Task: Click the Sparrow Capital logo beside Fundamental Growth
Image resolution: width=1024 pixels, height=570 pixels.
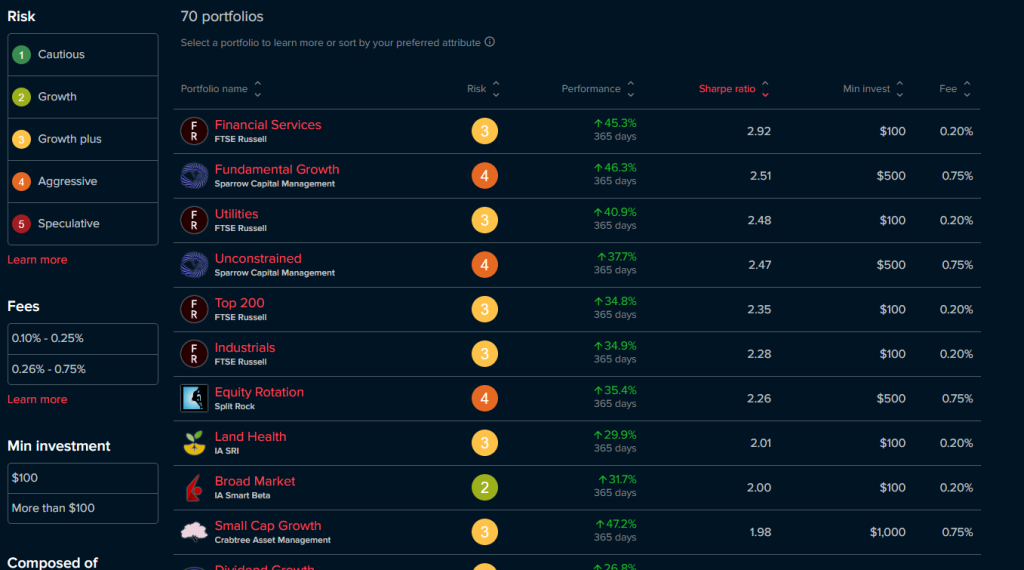Action: [194, 176]
